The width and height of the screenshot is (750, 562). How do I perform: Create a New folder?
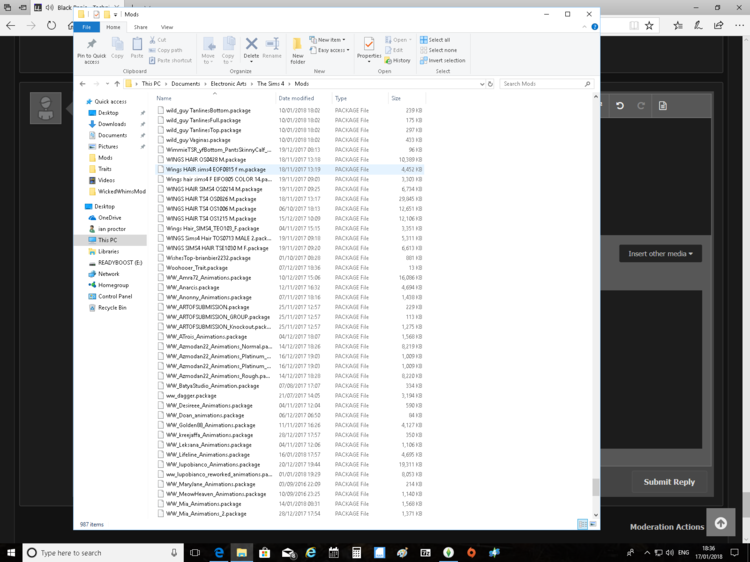pos(298,51)
